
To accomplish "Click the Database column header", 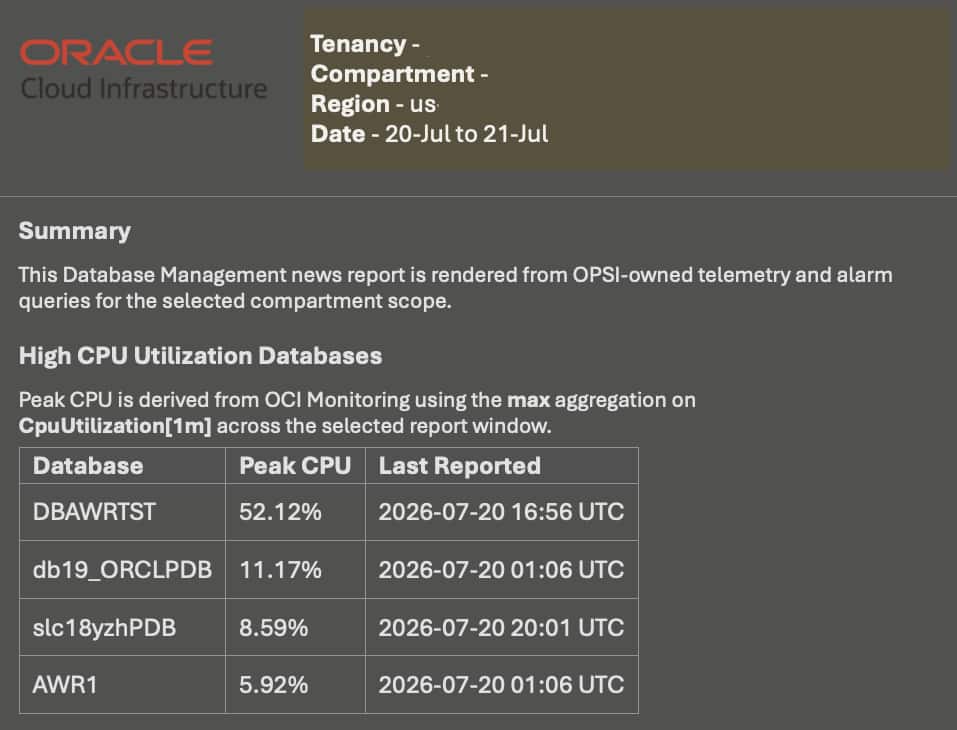I will click(x=88, y=466).
